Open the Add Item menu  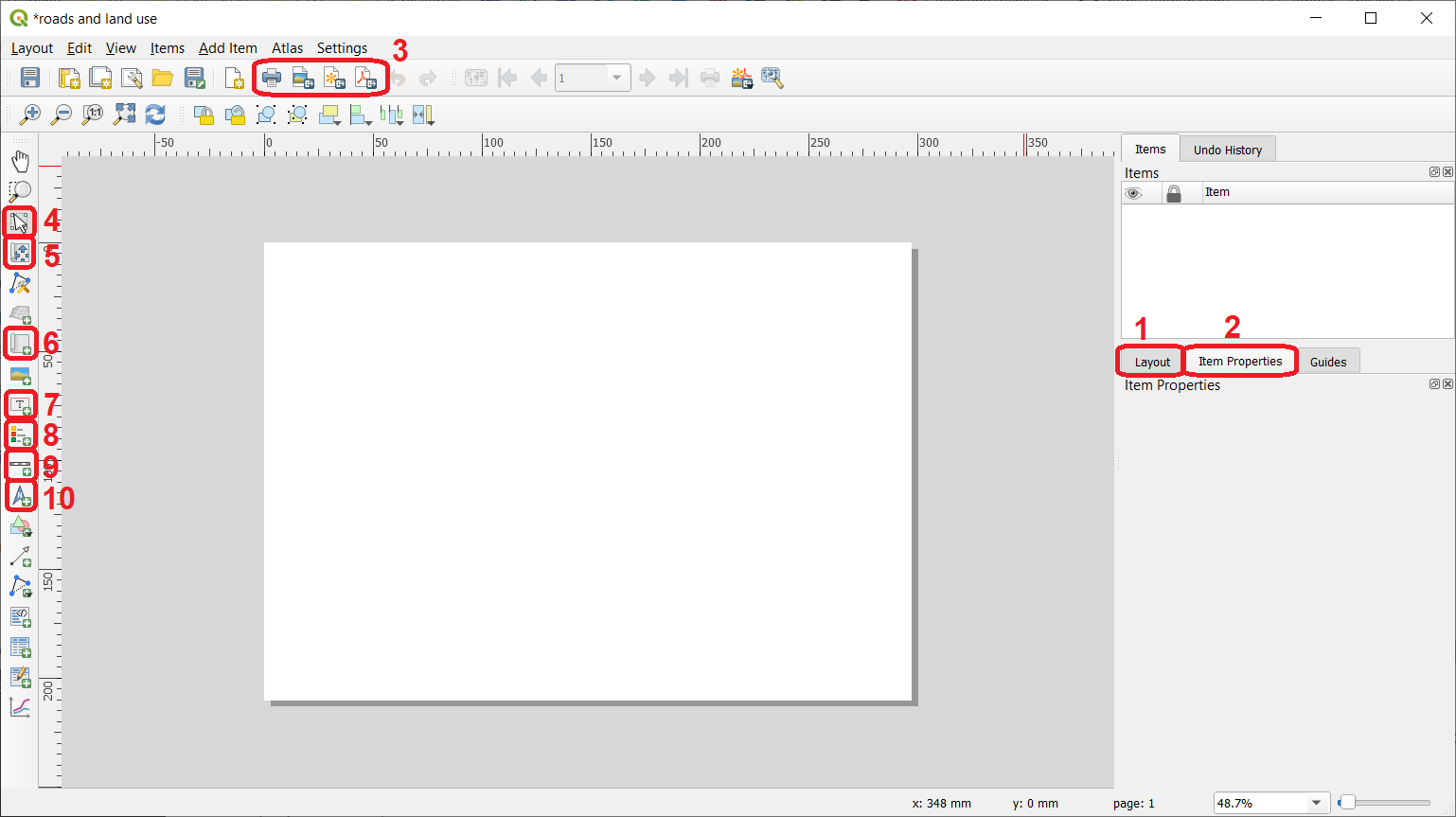pyautogui.click(x=228, y=48)
